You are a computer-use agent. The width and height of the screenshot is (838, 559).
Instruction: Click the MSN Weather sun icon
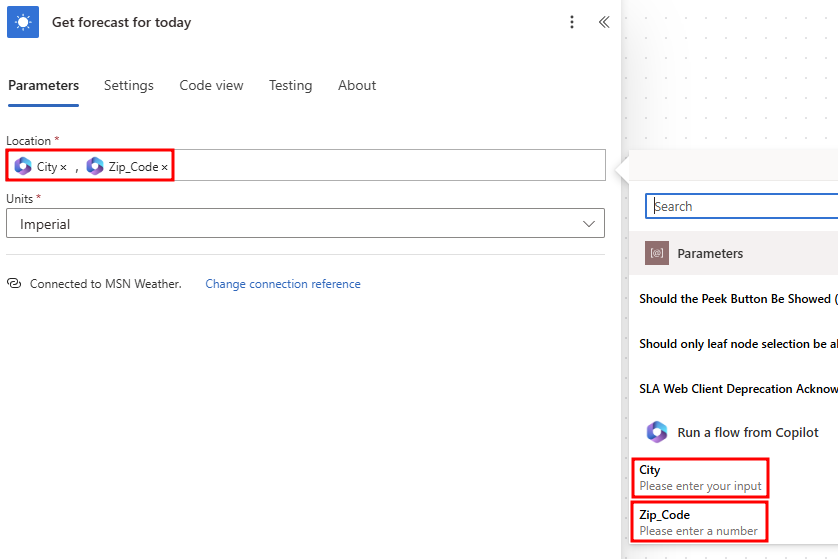(x=23, y=22)
